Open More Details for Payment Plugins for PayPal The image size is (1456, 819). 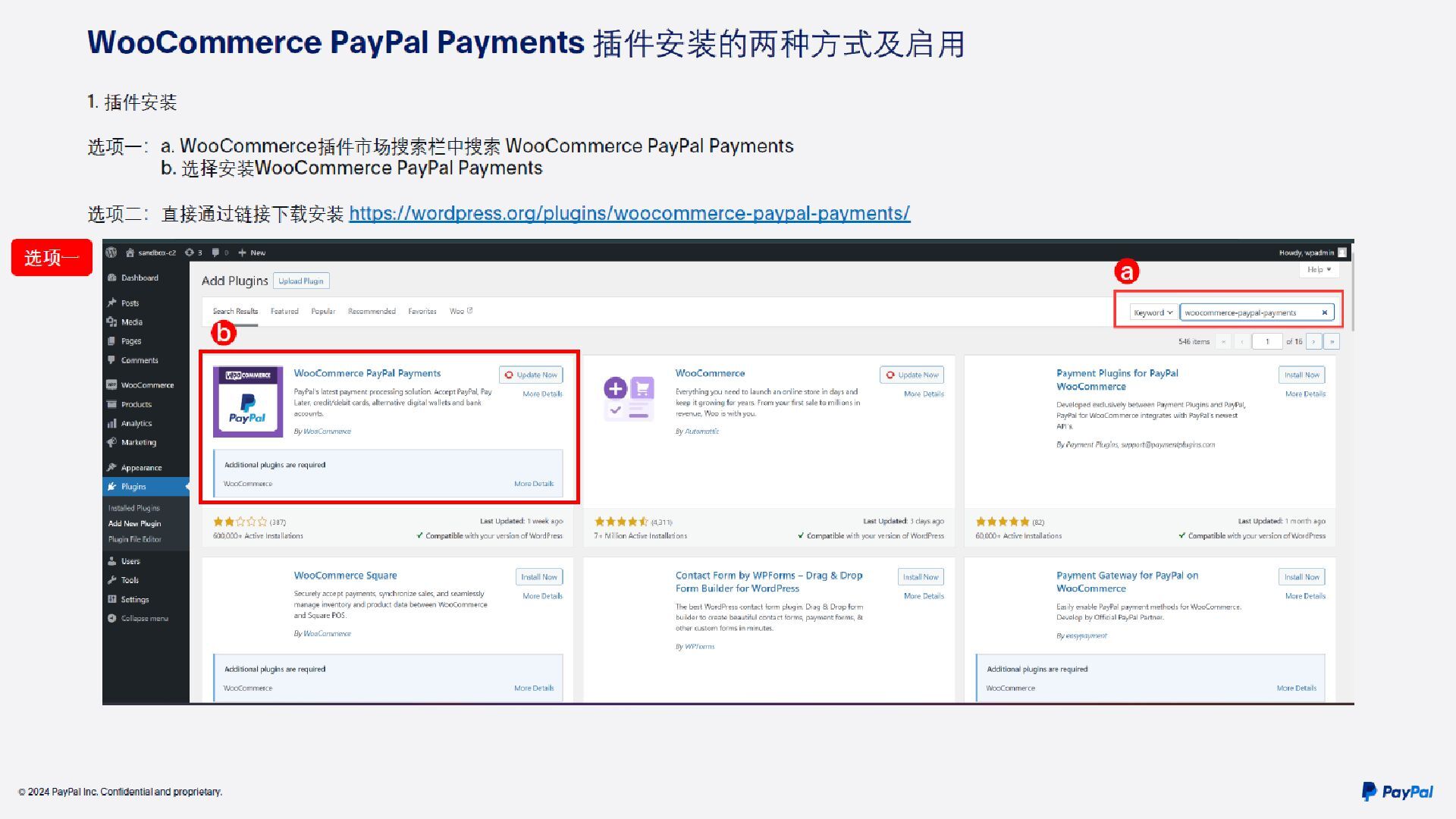pyautogui.click(x=1305, y=394)
